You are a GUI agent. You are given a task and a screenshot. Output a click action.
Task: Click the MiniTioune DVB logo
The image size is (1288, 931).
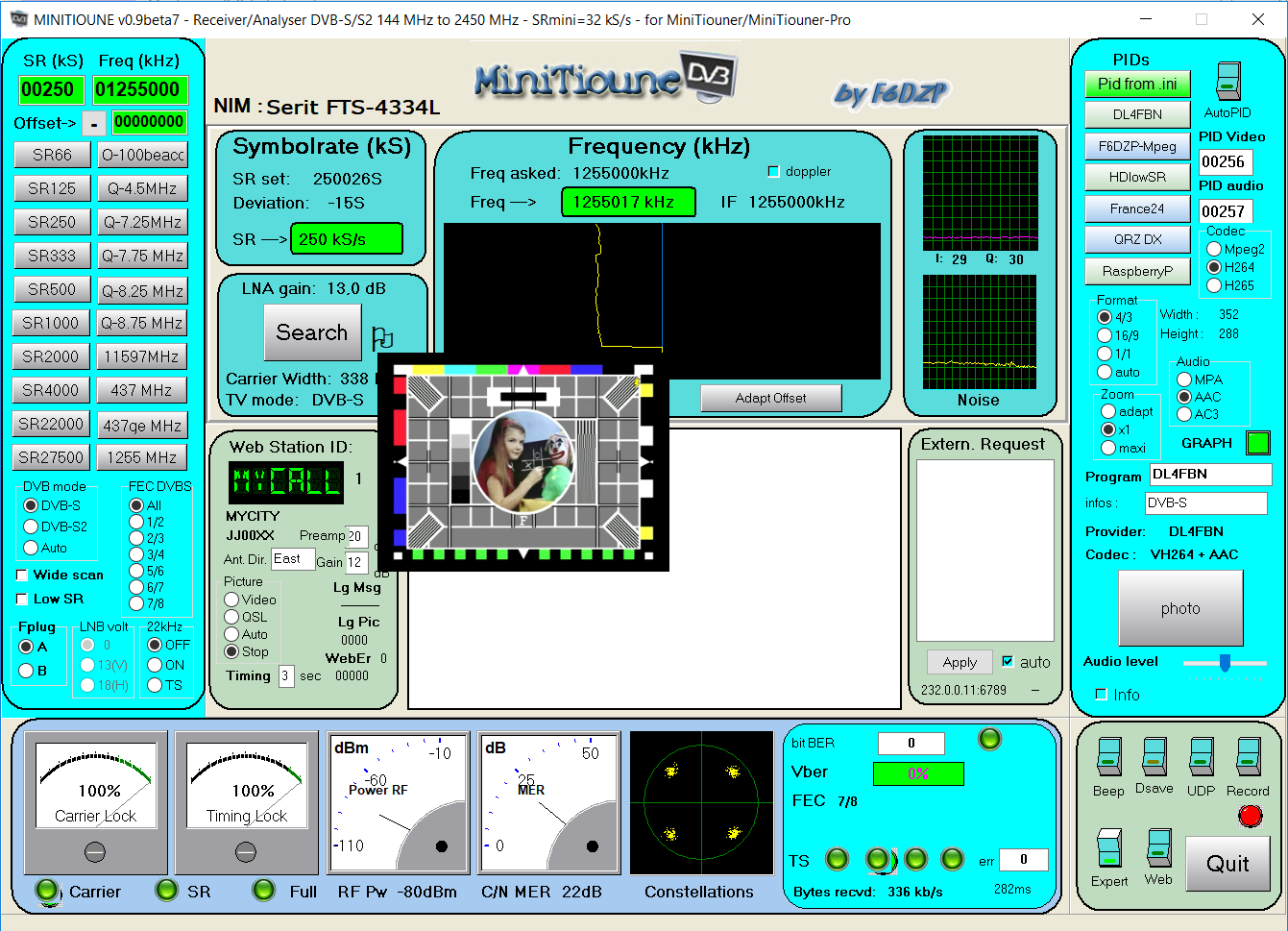(x=605, y=78)
